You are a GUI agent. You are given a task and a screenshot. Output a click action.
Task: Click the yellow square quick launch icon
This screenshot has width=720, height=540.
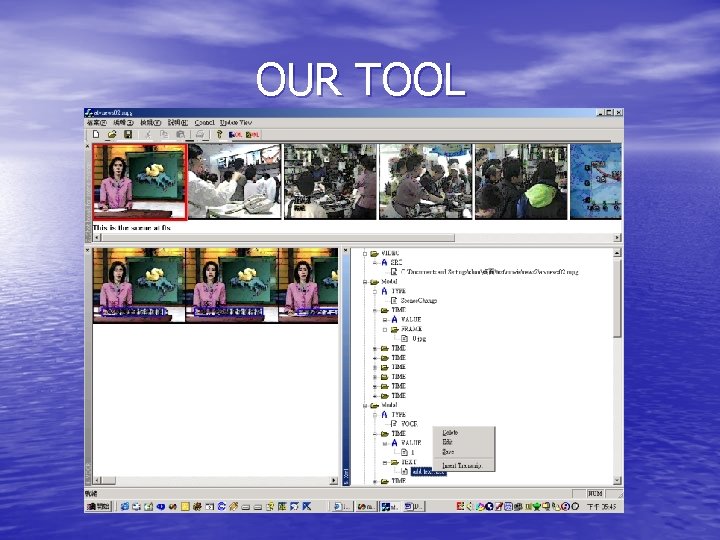click(x=185, y=506)
